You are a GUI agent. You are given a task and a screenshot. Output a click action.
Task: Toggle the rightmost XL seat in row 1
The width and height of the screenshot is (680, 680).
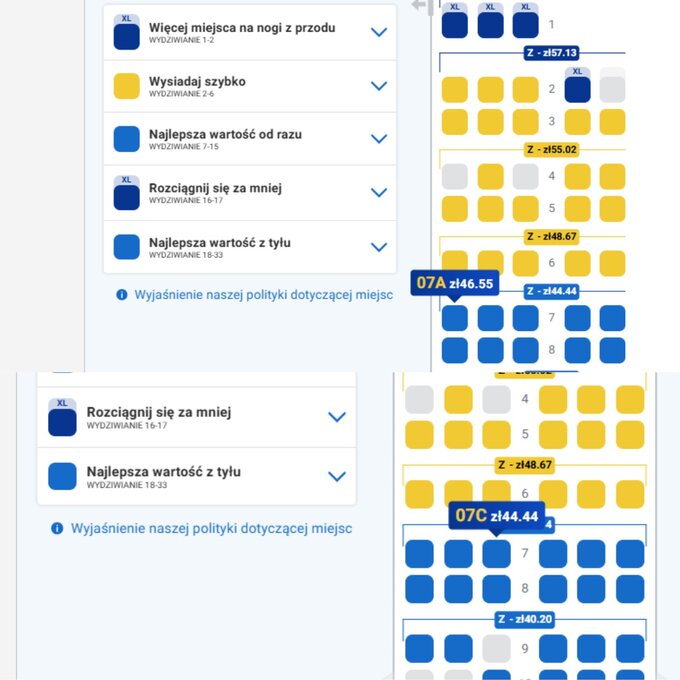(525, 22)
